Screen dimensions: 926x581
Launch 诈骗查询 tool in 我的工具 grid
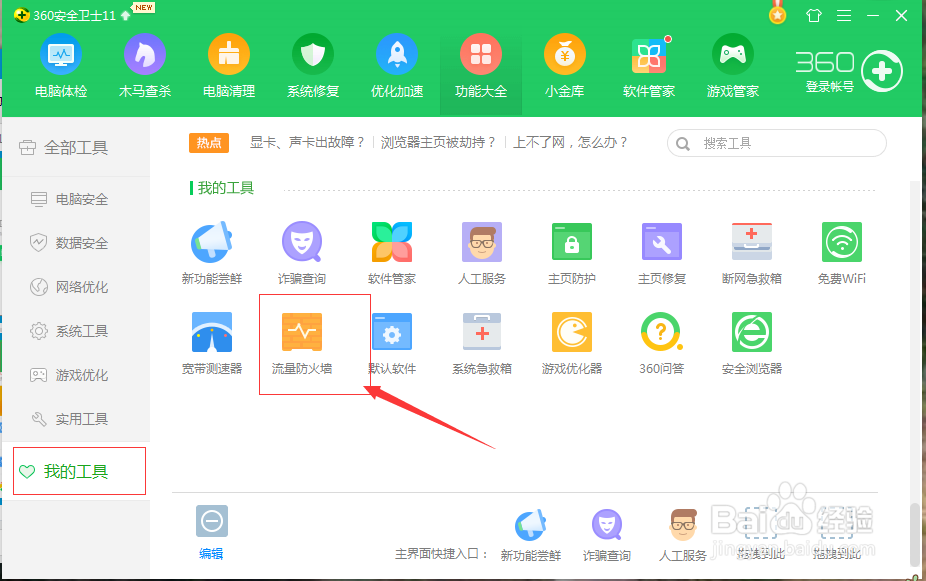pos(302,253)
